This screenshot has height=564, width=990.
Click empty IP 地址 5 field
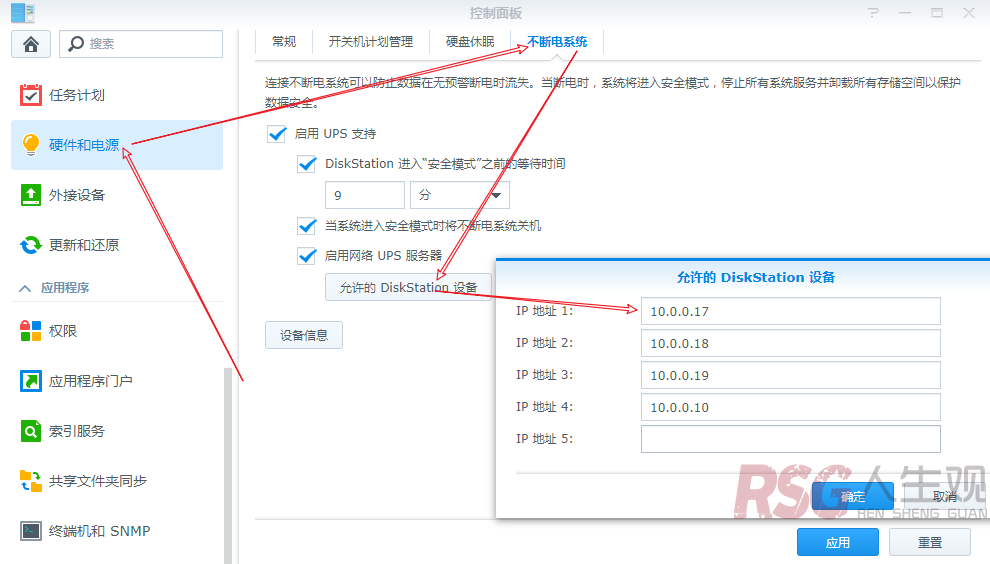point(790,439)
